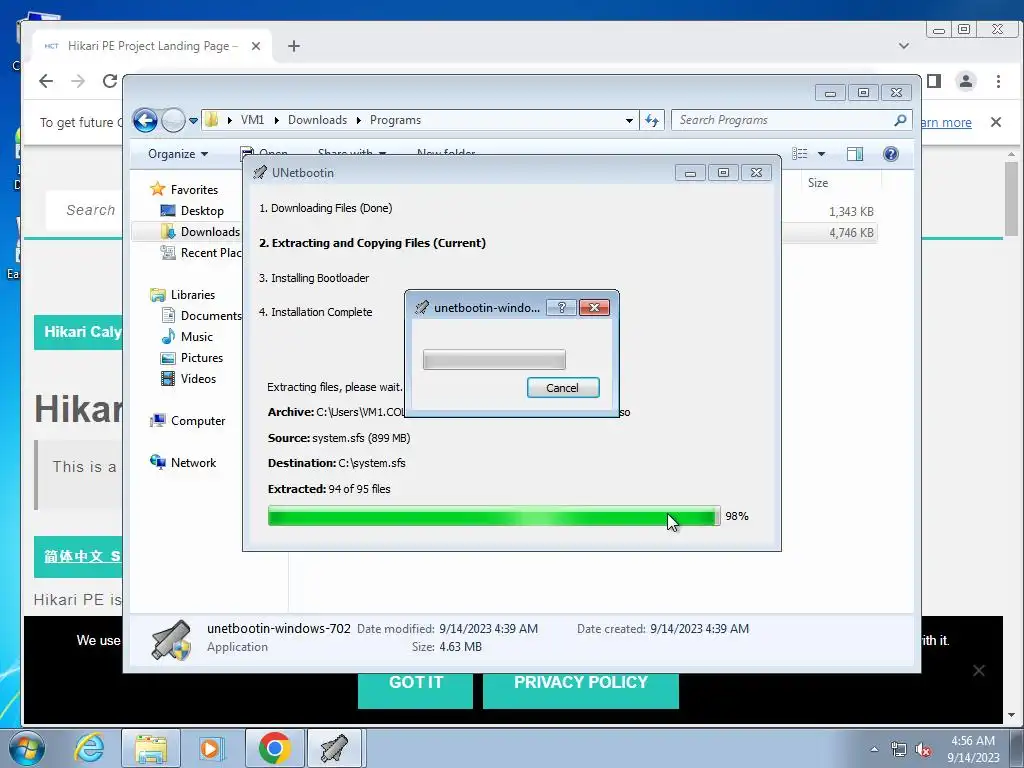Select Music library in the navigation pane
The image size is (1024, 768).
pyautogui.click(x=187, y=337)
